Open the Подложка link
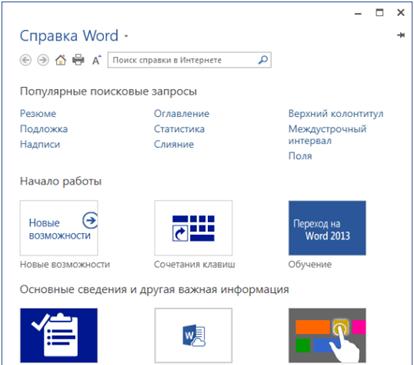 pyautogui.click(x=44, y=129)
